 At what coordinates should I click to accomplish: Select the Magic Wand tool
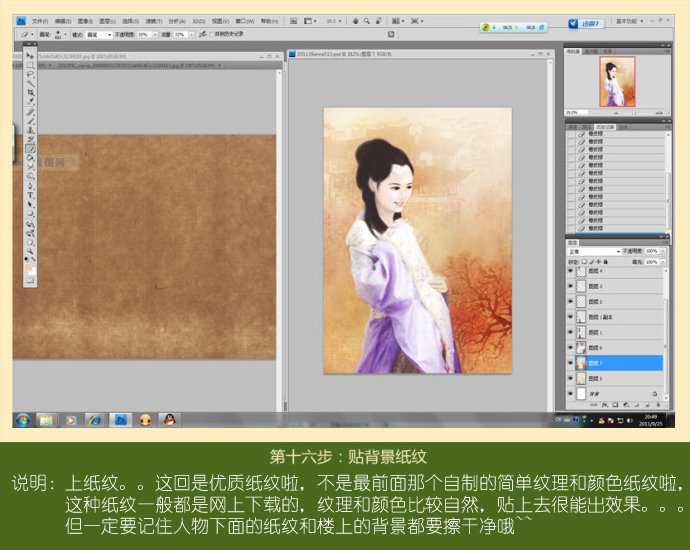[30, 83]
